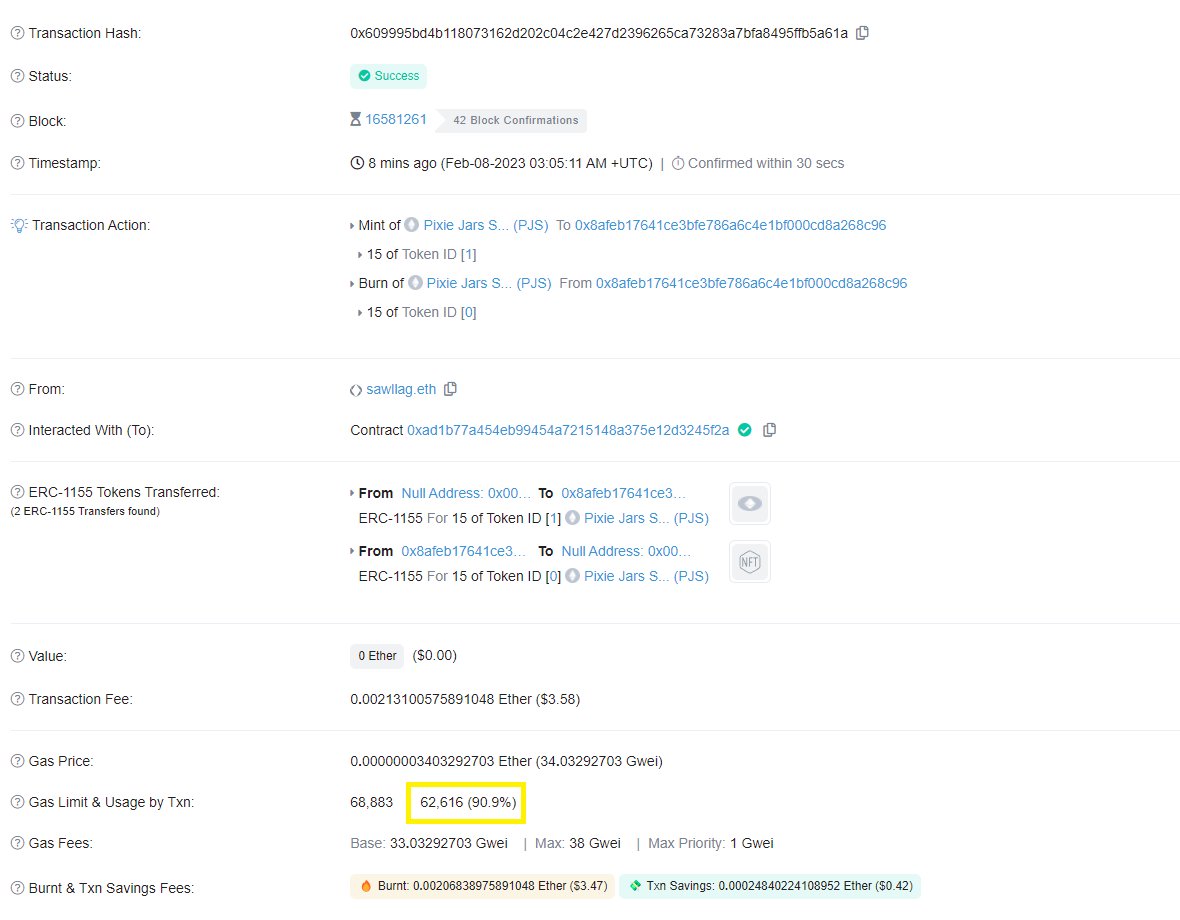Click help icon beside Gas Limit & Usage

coord(17,802)
